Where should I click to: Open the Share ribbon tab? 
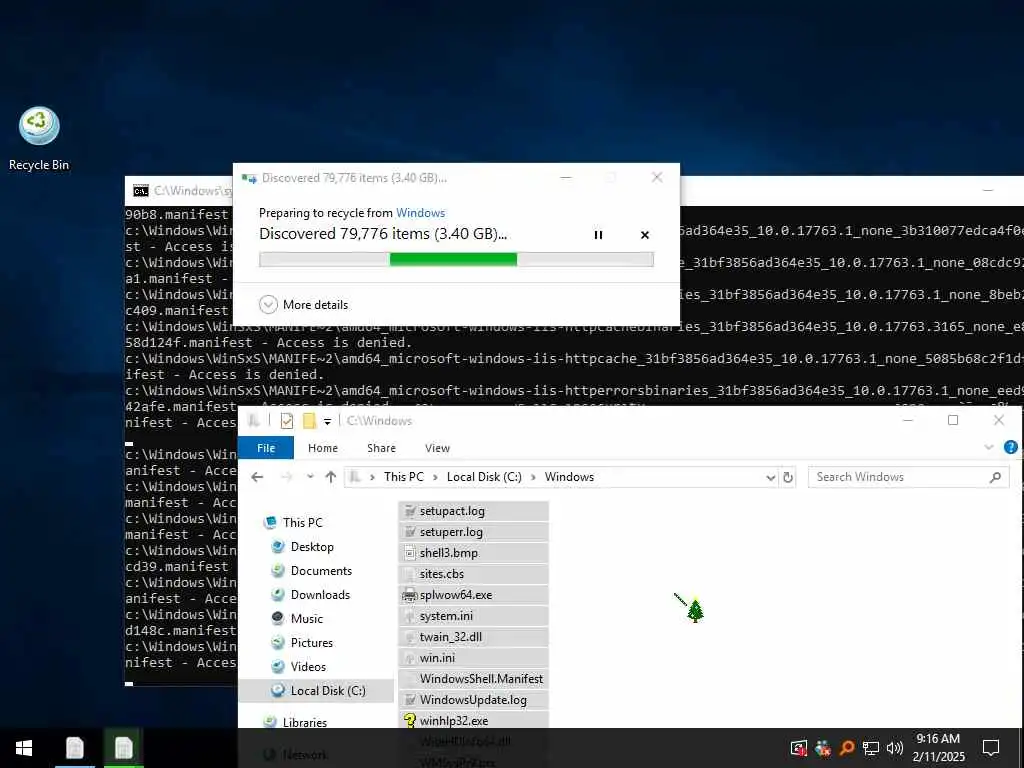(x=381, y=448)
